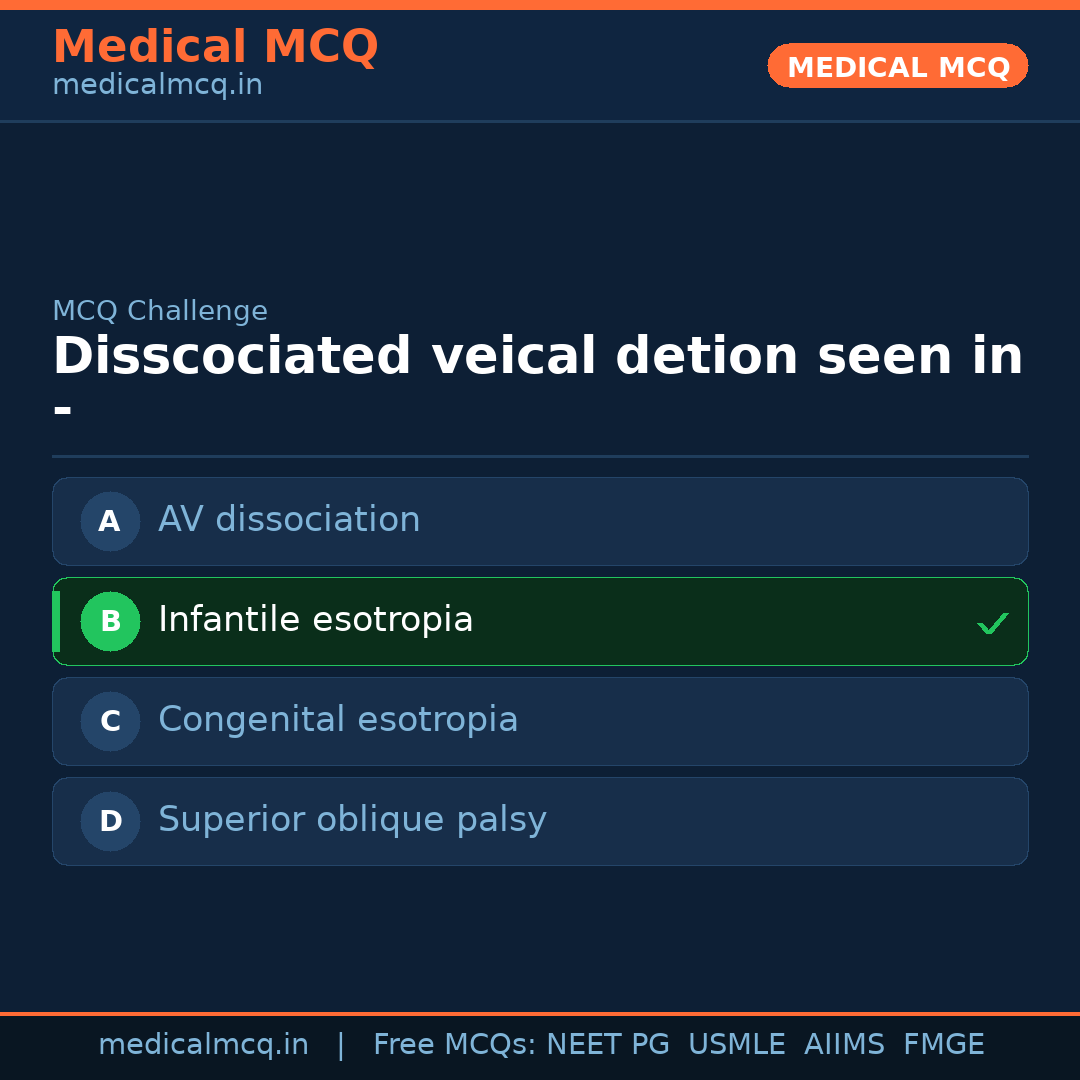The width and height of the screenshot is (1080, 1080).
Task: Pick the Congenital esotropia answer text
Action: pos(338,720)
